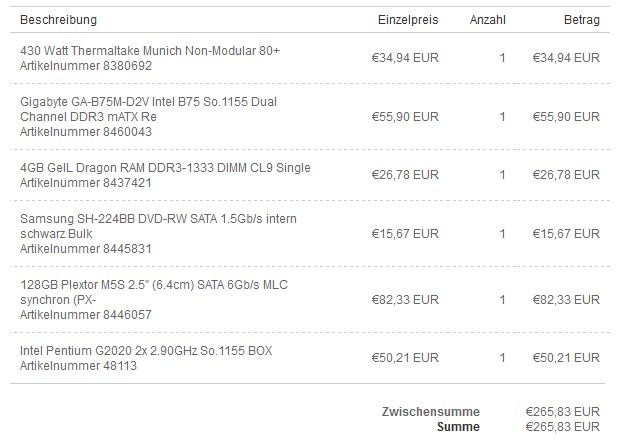This screenshot has height=440, width=624.
Task: Click the Betrag column header
Action: click(x=582, y=20)
